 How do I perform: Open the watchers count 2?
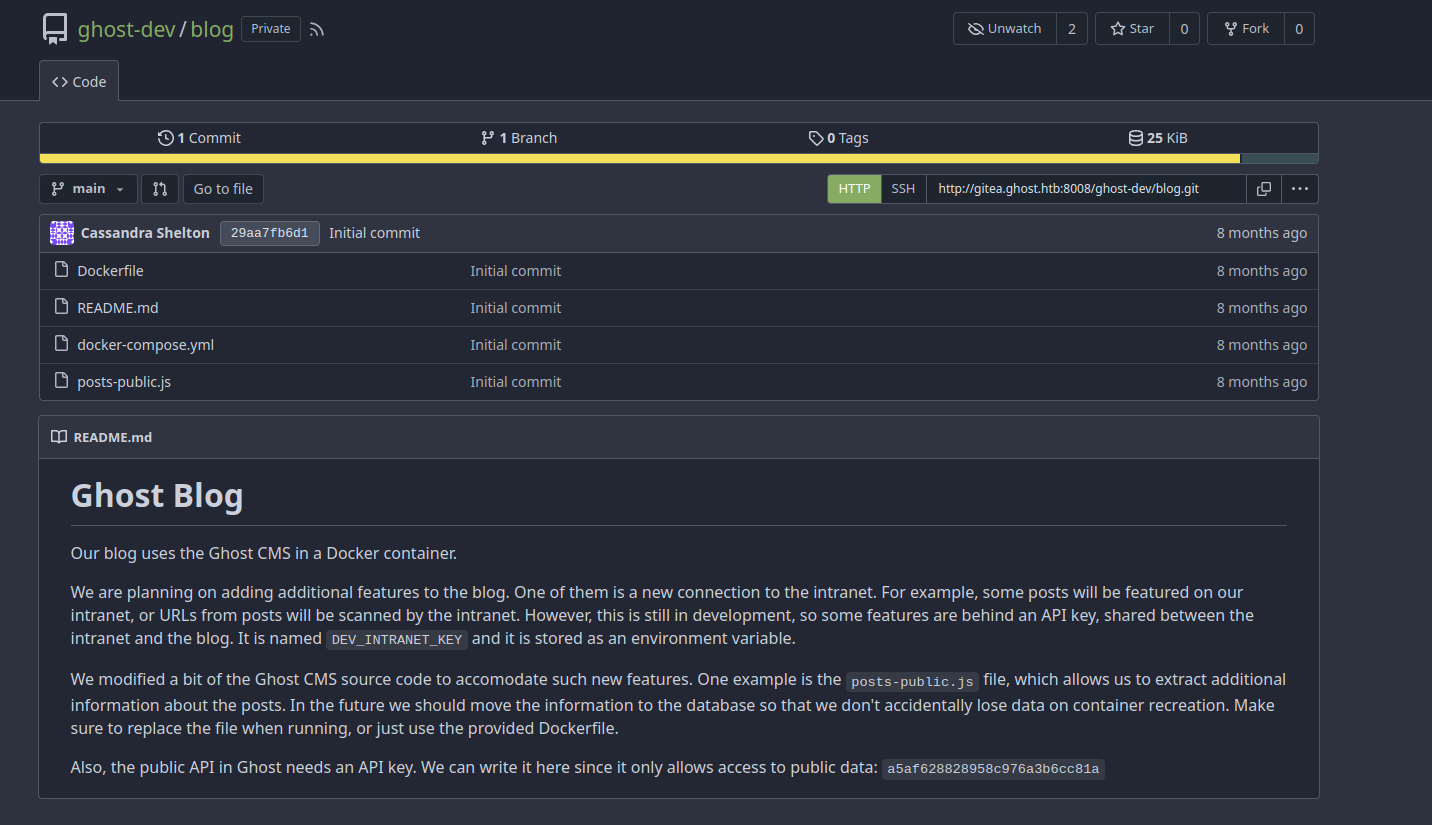1071,29
